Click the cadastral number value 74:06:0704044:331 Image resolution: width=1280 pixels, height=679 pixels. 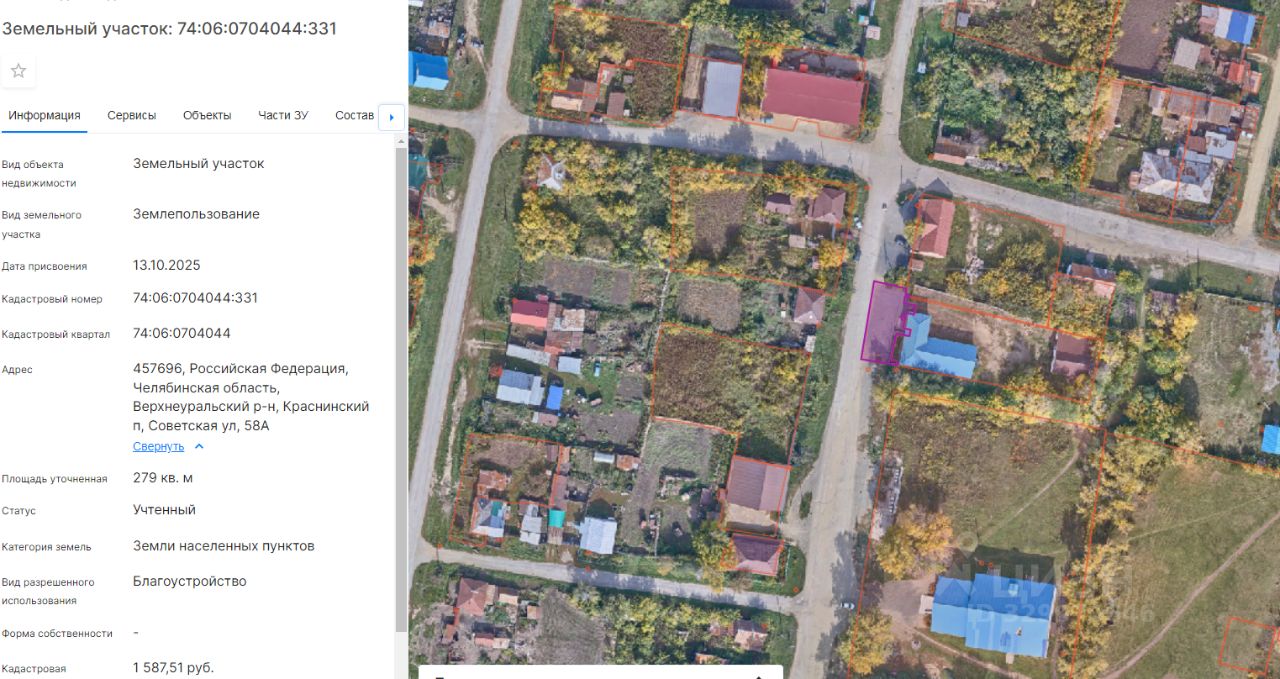click(x=195, y=298)
